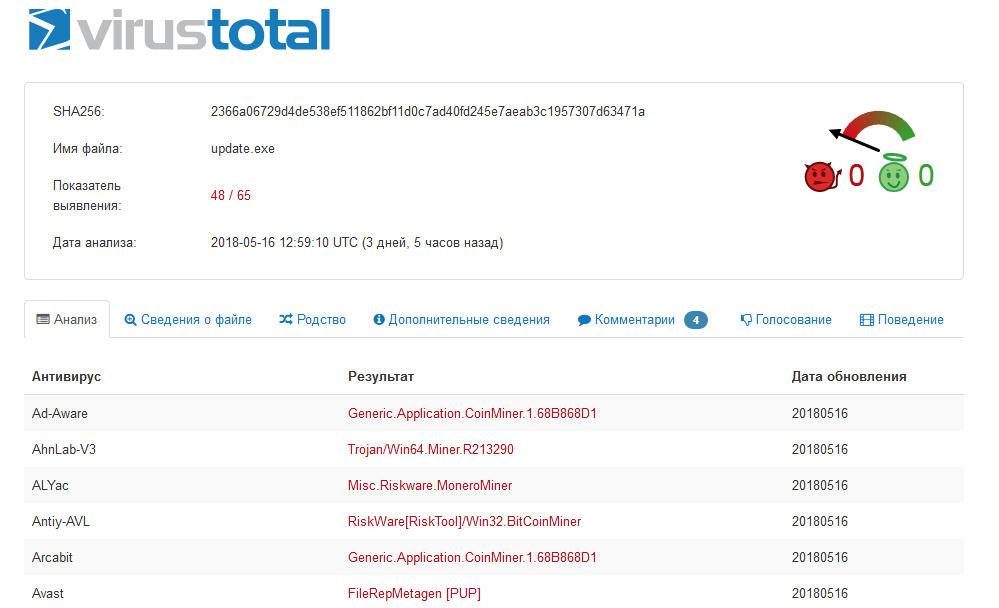This screenshot has width=999, height=608.
Task: Click the Показатель выявления: label
Action: (x=87, y=196)
